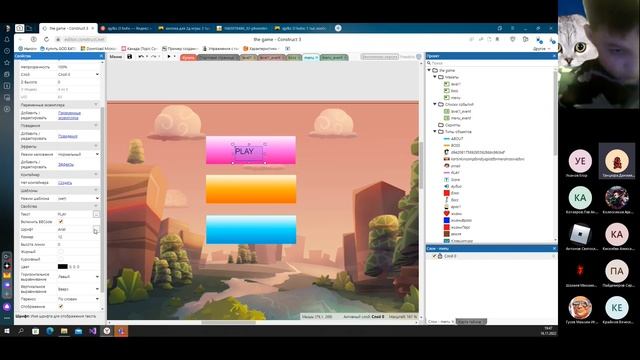Open the level1_event sheet in project tree
Viewport: 640px width, 360px height.
461,111
